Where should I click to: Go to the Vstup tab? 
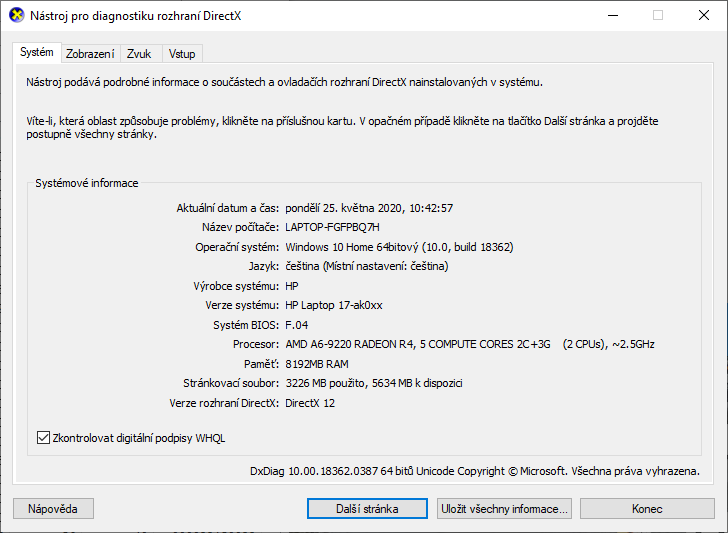pyautogui.click(x=182, y=54)
